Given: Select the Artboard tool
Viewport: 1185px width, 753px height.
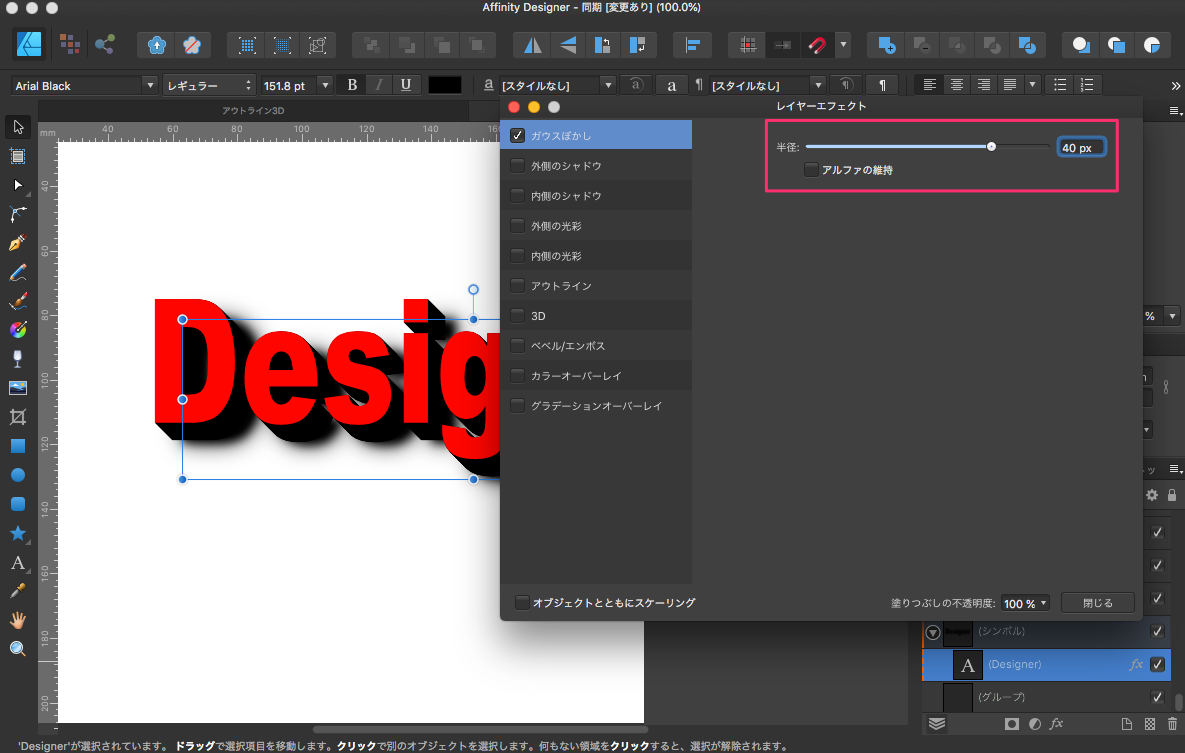Looking at the screenshot, I should 18,156.
